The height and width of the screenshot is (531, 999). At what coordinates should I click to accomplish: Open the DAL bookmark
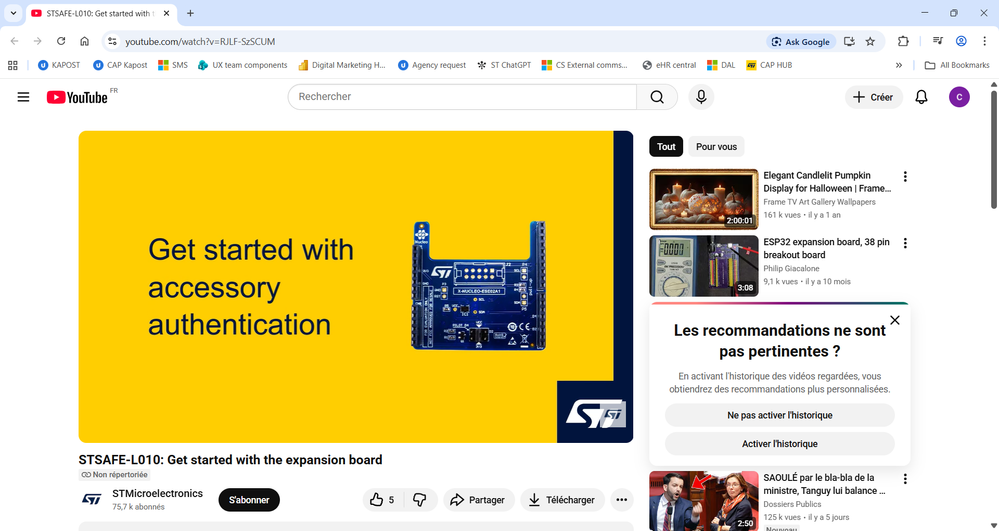[x=721, y=65]
